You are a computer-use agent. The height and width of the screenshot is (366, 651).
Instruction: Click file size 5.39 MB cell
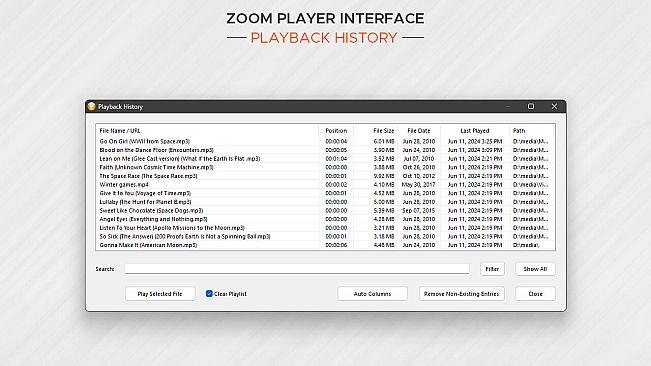pos(384,210)
